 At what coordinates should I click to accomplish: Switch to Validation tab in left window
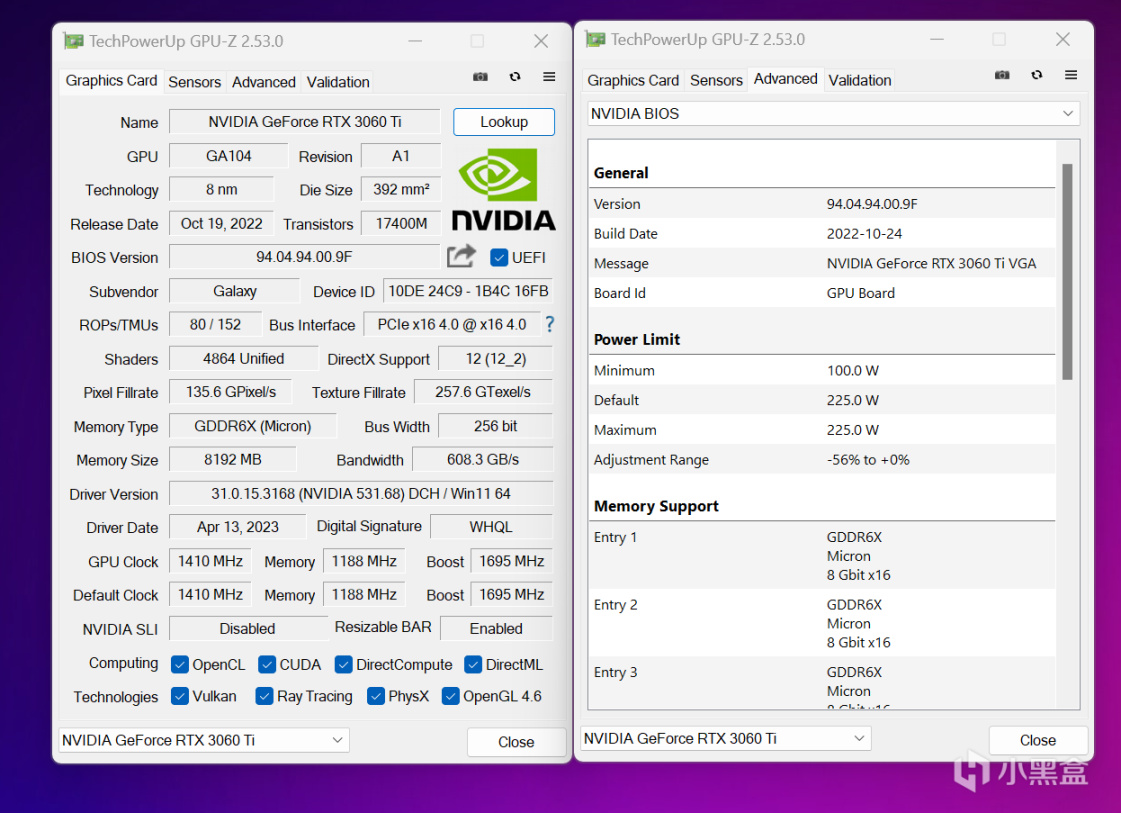coord(338,82)
